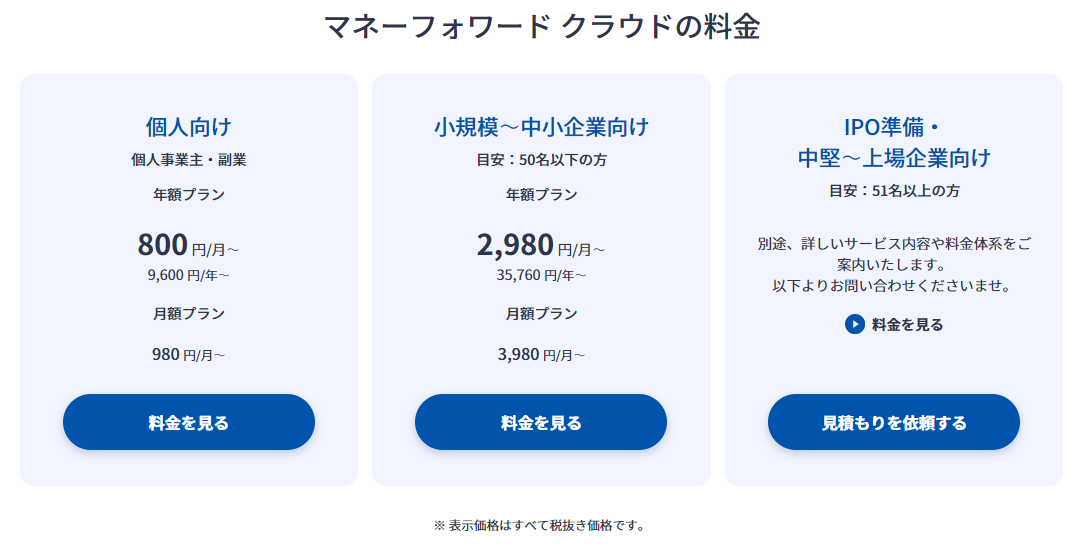Click the マネーフォワード クラウドの料金 page title
Image resolution: width=1083 pixels, height=555 pixels.
[x=541, y=26]
